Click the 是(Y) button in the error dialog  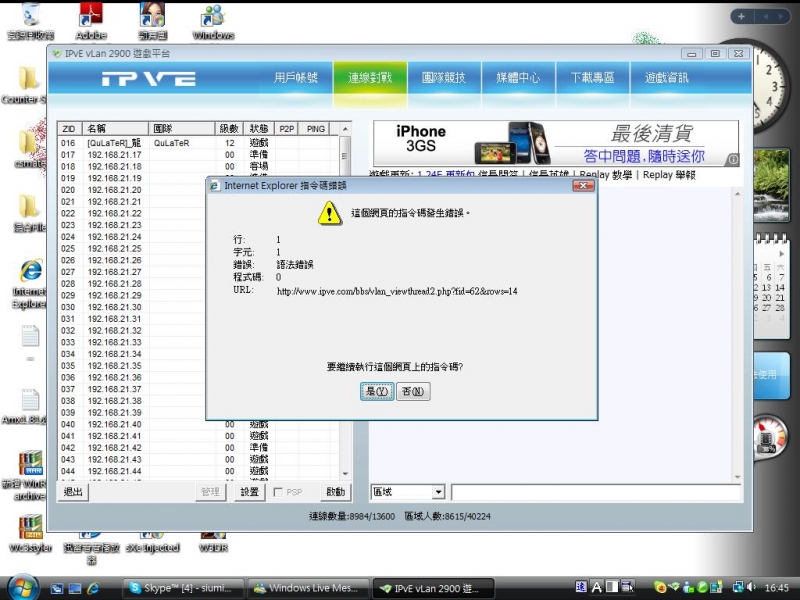[376, 392]
